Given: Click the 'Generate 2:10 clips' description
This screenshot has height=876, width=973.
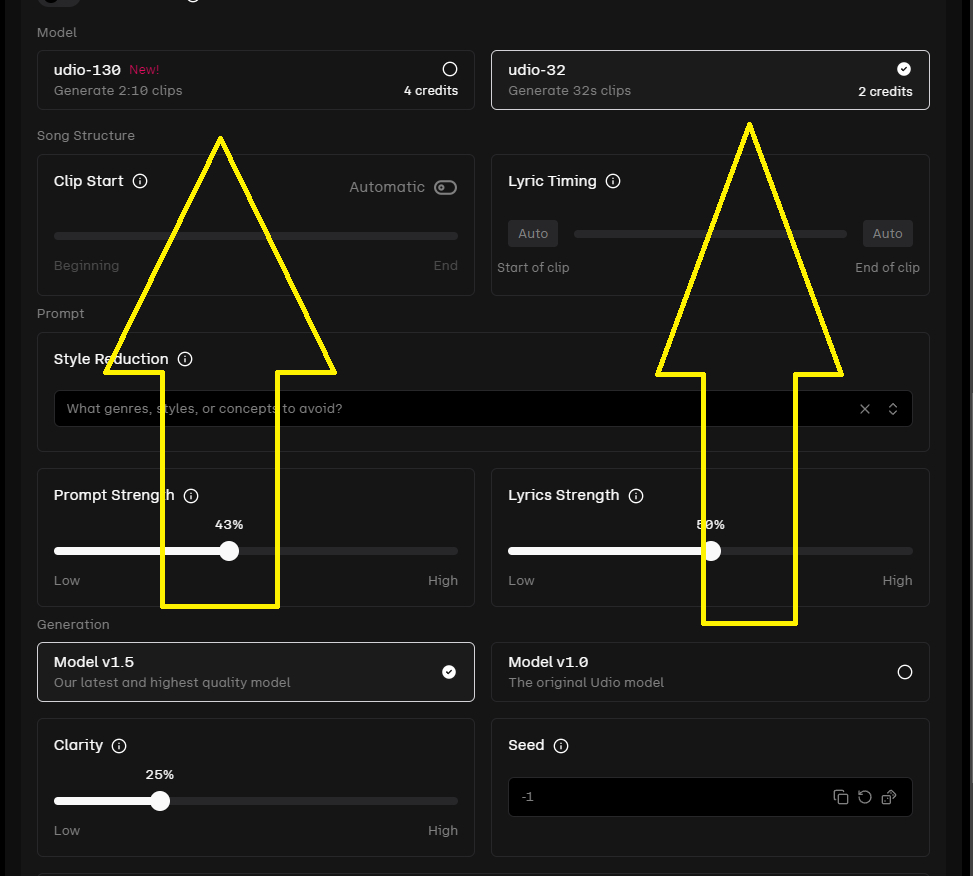Looking at the screenshot, I should point(118,91).
